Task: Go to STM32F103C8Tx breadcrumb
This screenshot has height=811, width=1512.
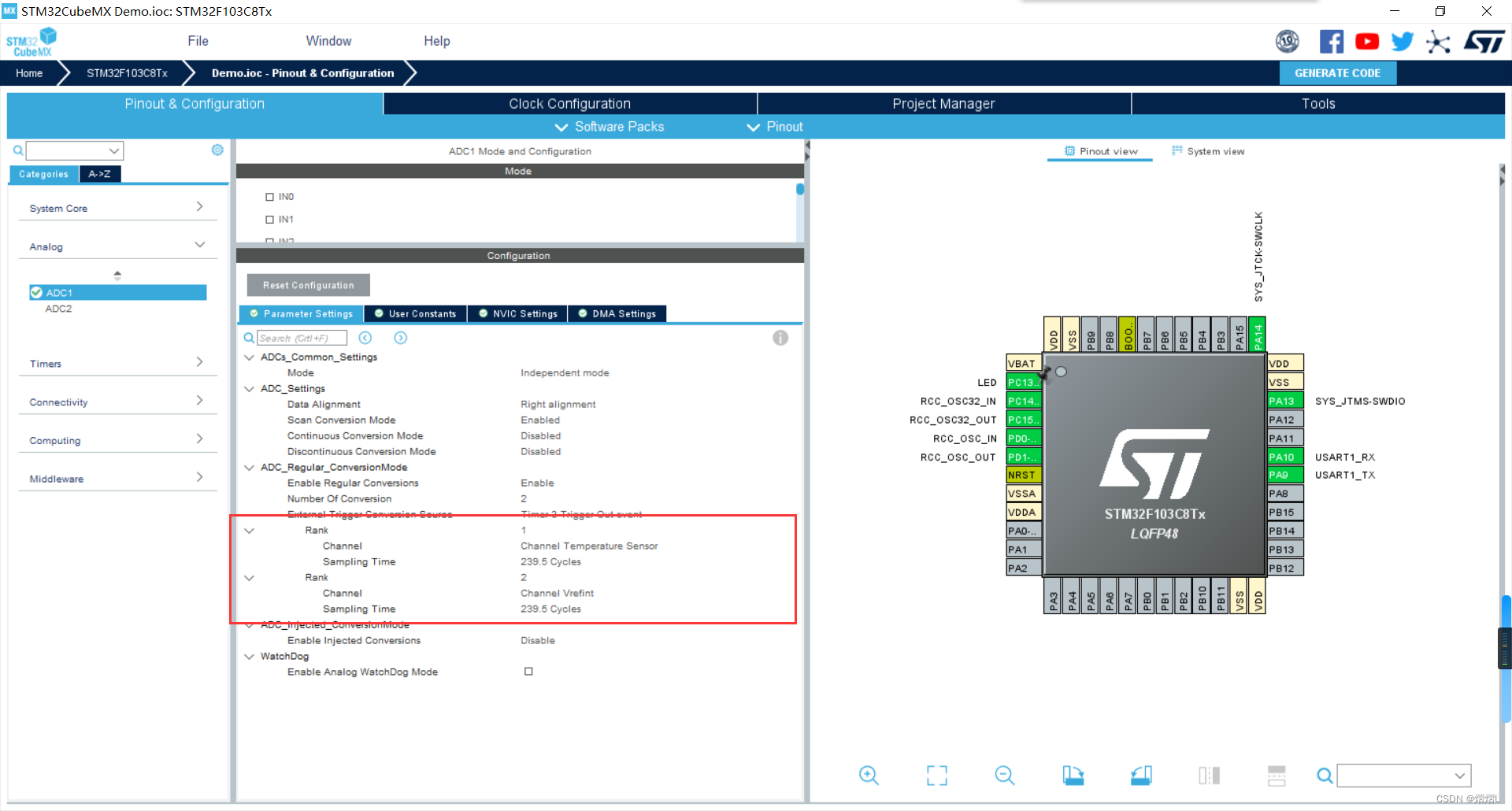Action: [127, 73]
